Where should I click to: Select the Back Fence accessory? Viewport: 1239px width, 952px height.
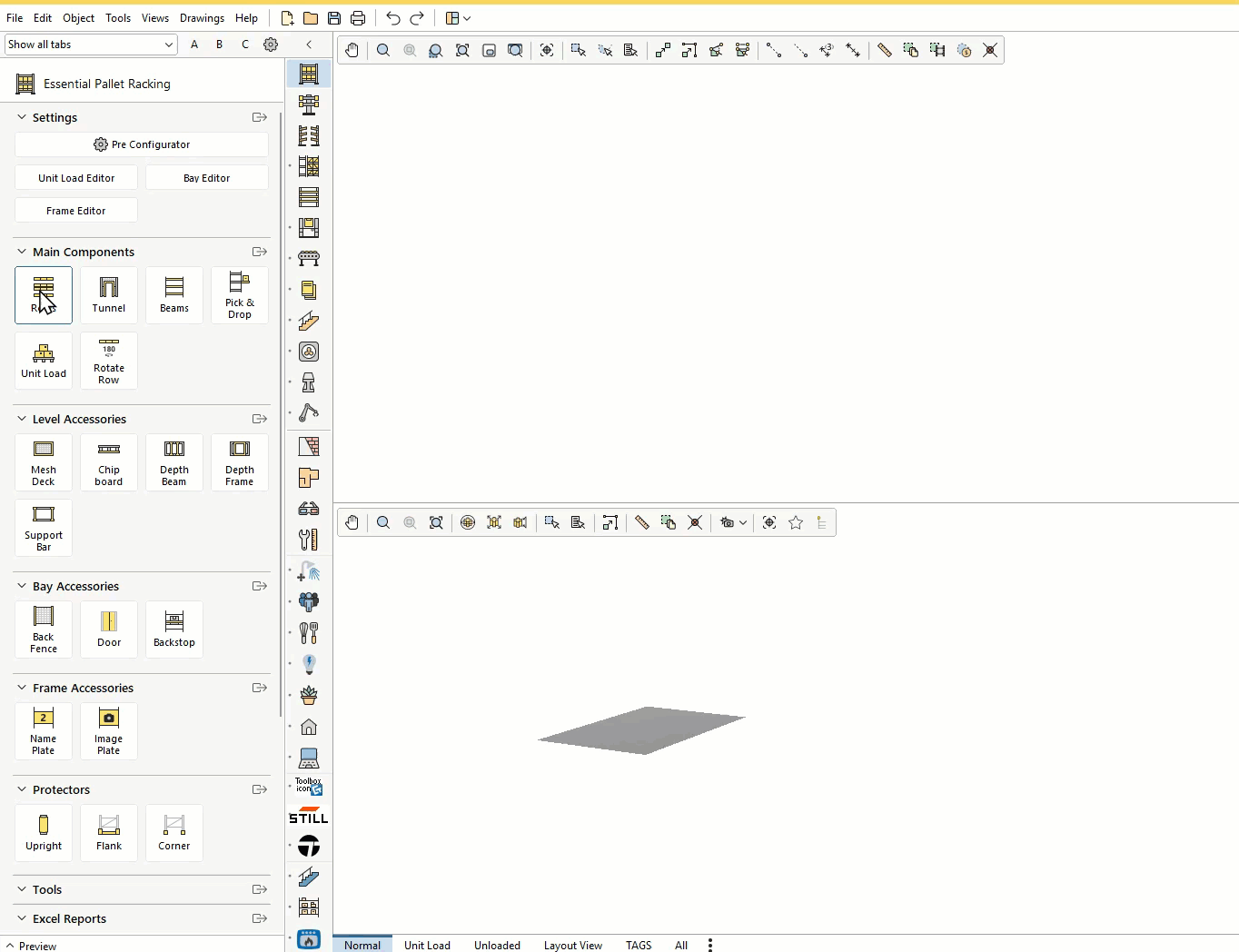point(44,629)
